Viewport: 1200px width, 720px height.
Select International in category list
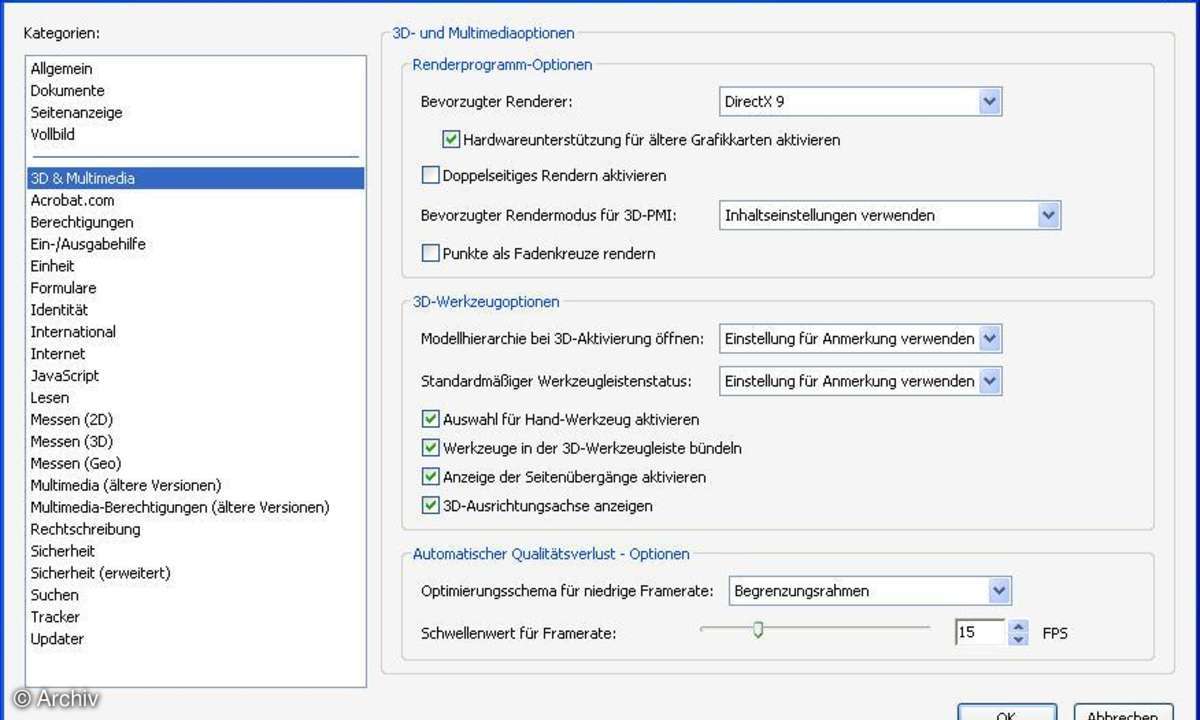pos(195,332)
